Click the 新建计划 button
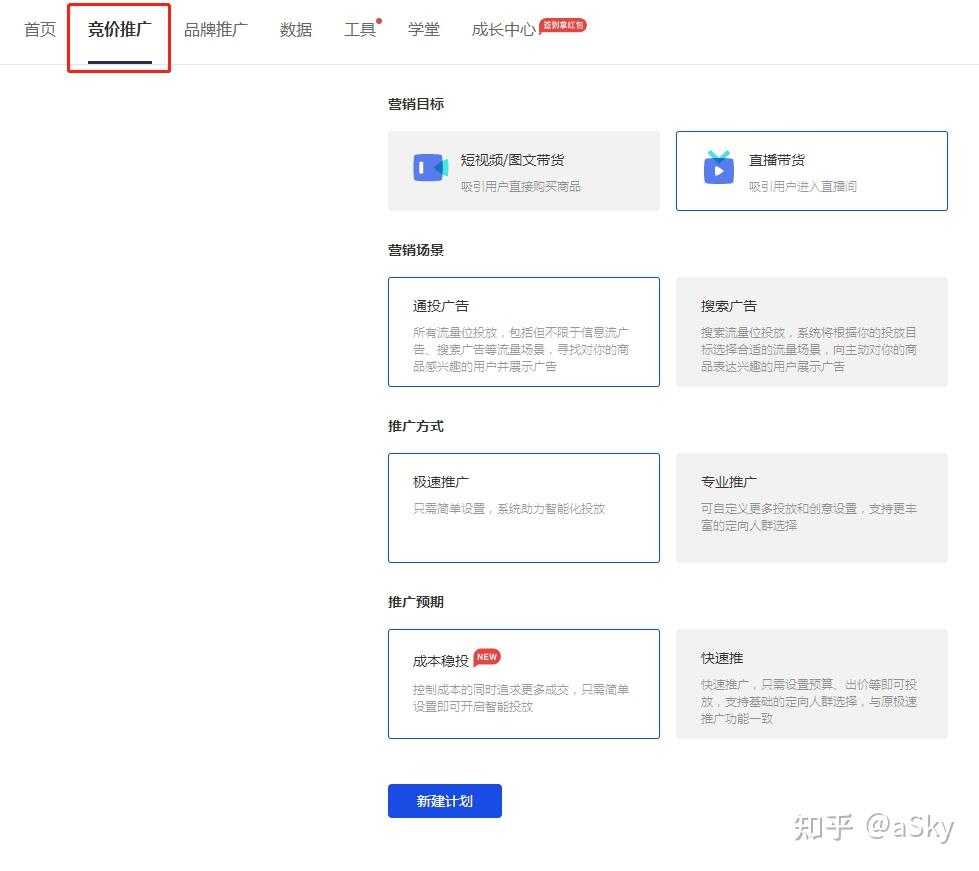This screenshot has height=871, width=979. [444, 800]
